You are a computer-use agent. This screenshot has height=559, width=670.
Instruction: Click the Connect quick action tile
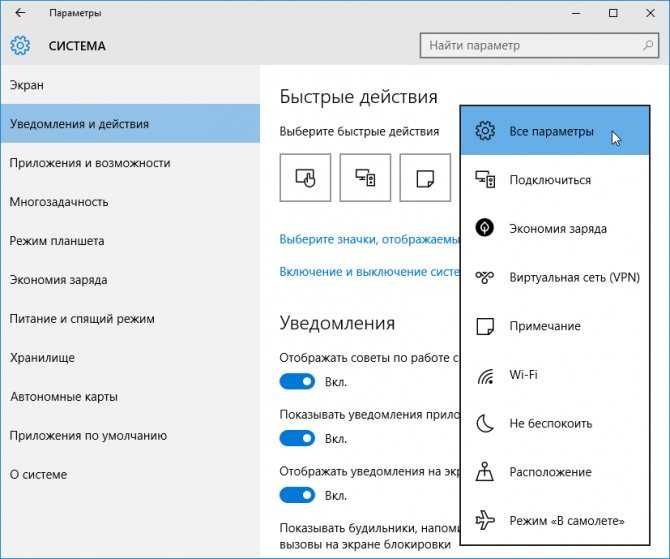(x=365, y=177)
